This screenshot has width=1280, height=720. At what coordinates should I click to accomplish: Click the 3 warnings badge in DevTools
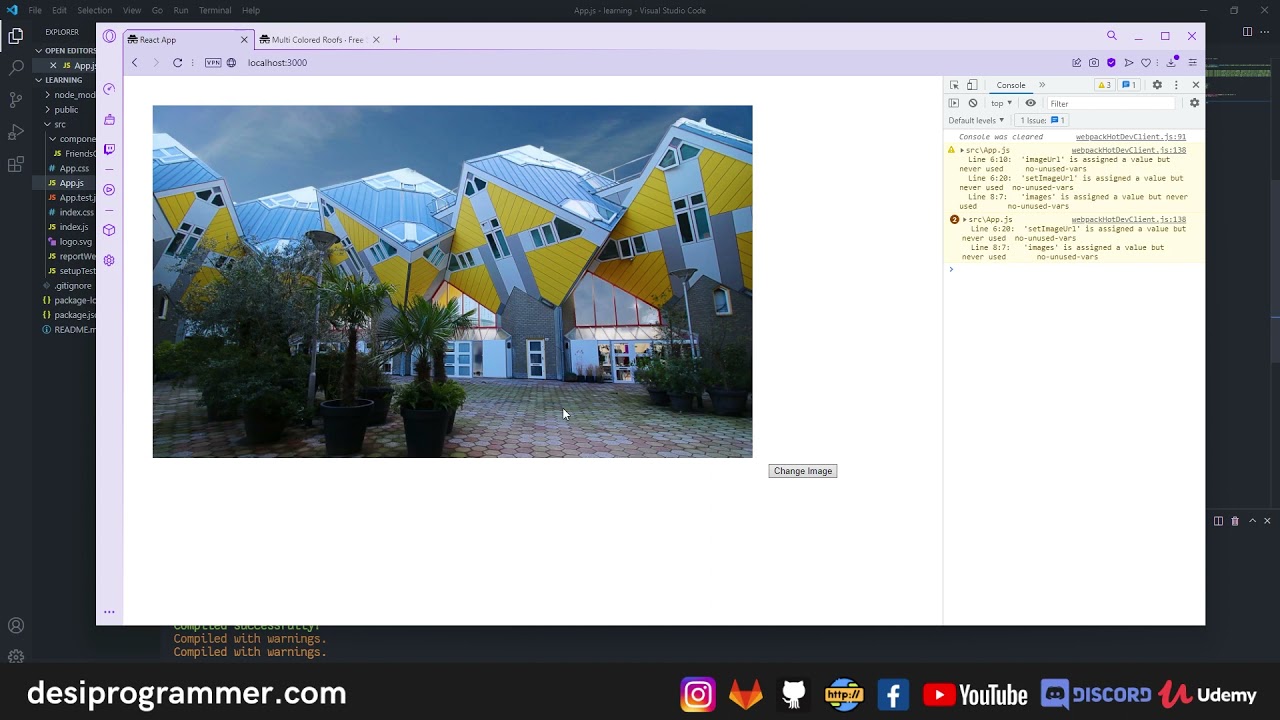(1104, 85)
